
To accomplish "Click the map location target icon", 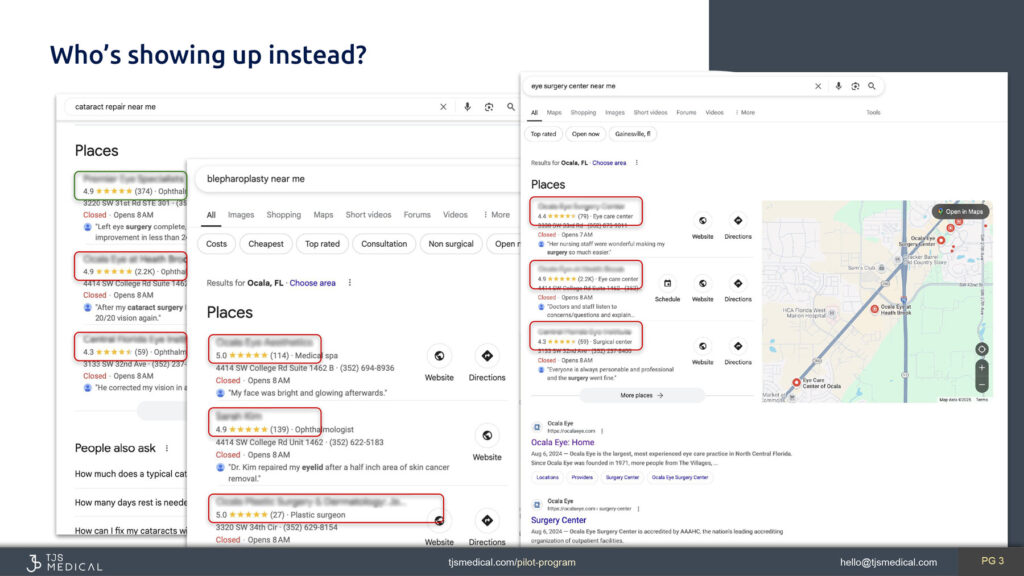I will tap(982, 349).
